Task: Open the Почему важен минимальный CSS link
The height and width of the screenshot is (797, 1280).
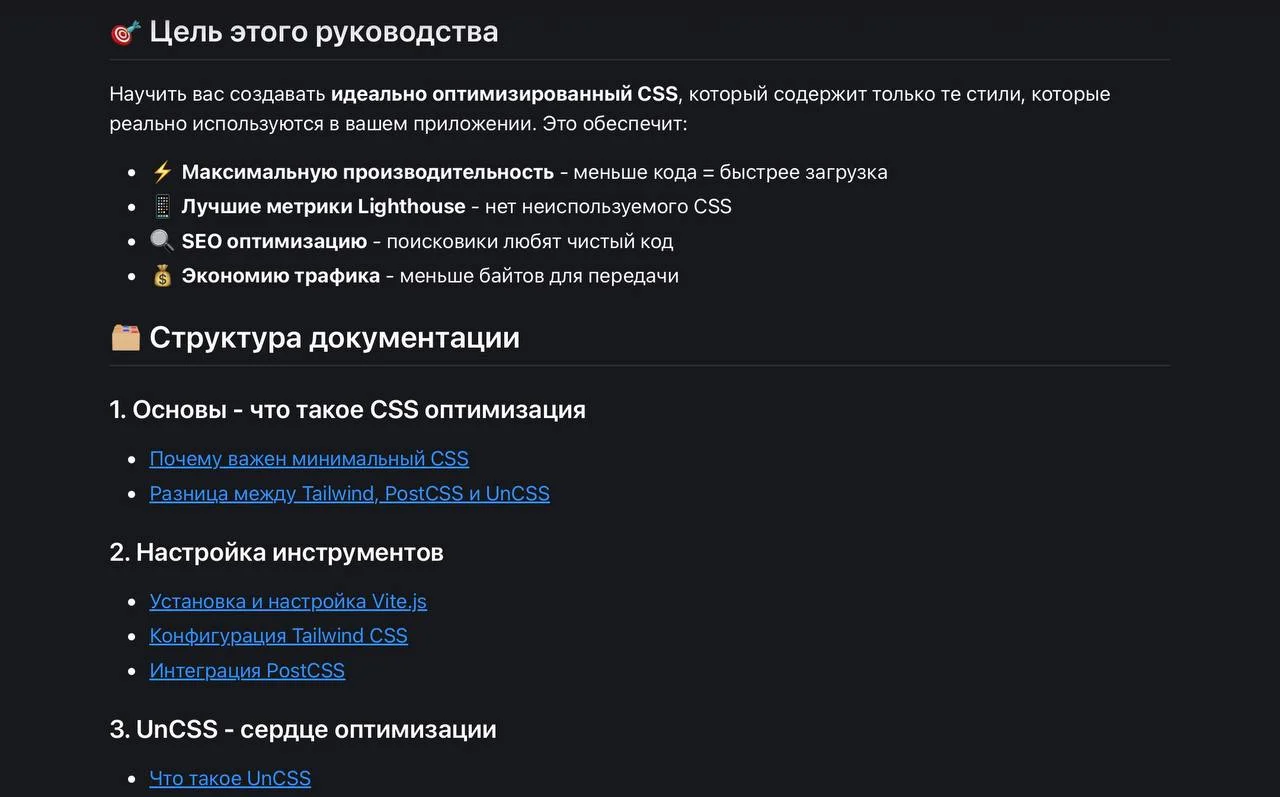Action: [x=309, y=459]
